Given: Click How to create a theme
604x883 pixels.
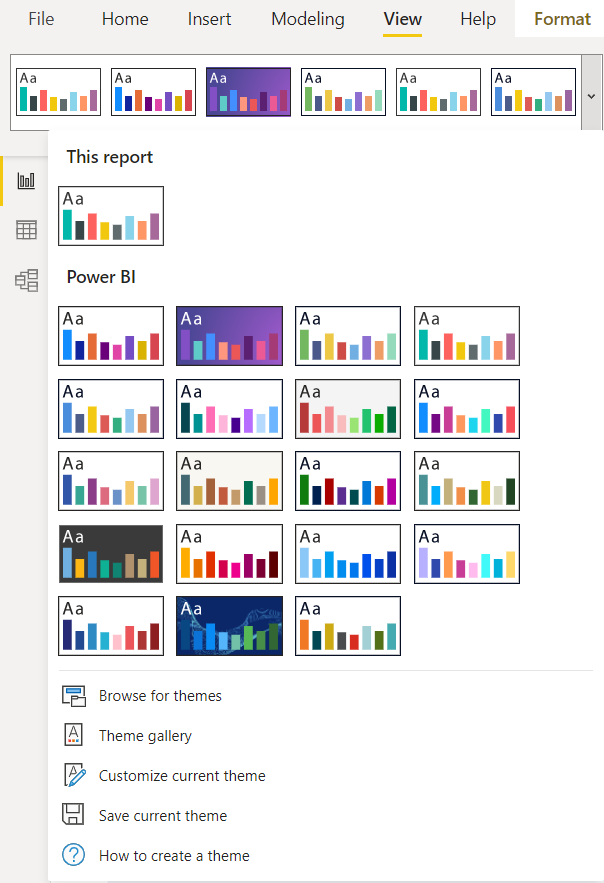Looking at the screenshot, I should (172, 853).
